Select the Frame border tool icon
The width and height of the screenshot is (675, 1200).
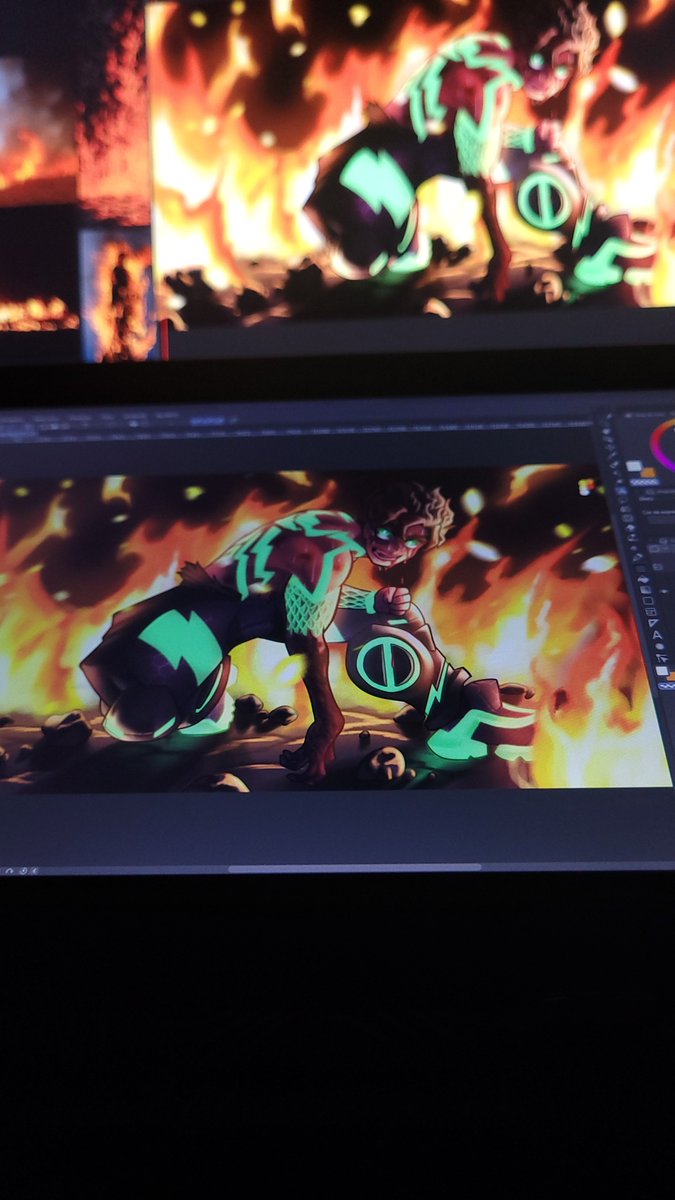650,612
